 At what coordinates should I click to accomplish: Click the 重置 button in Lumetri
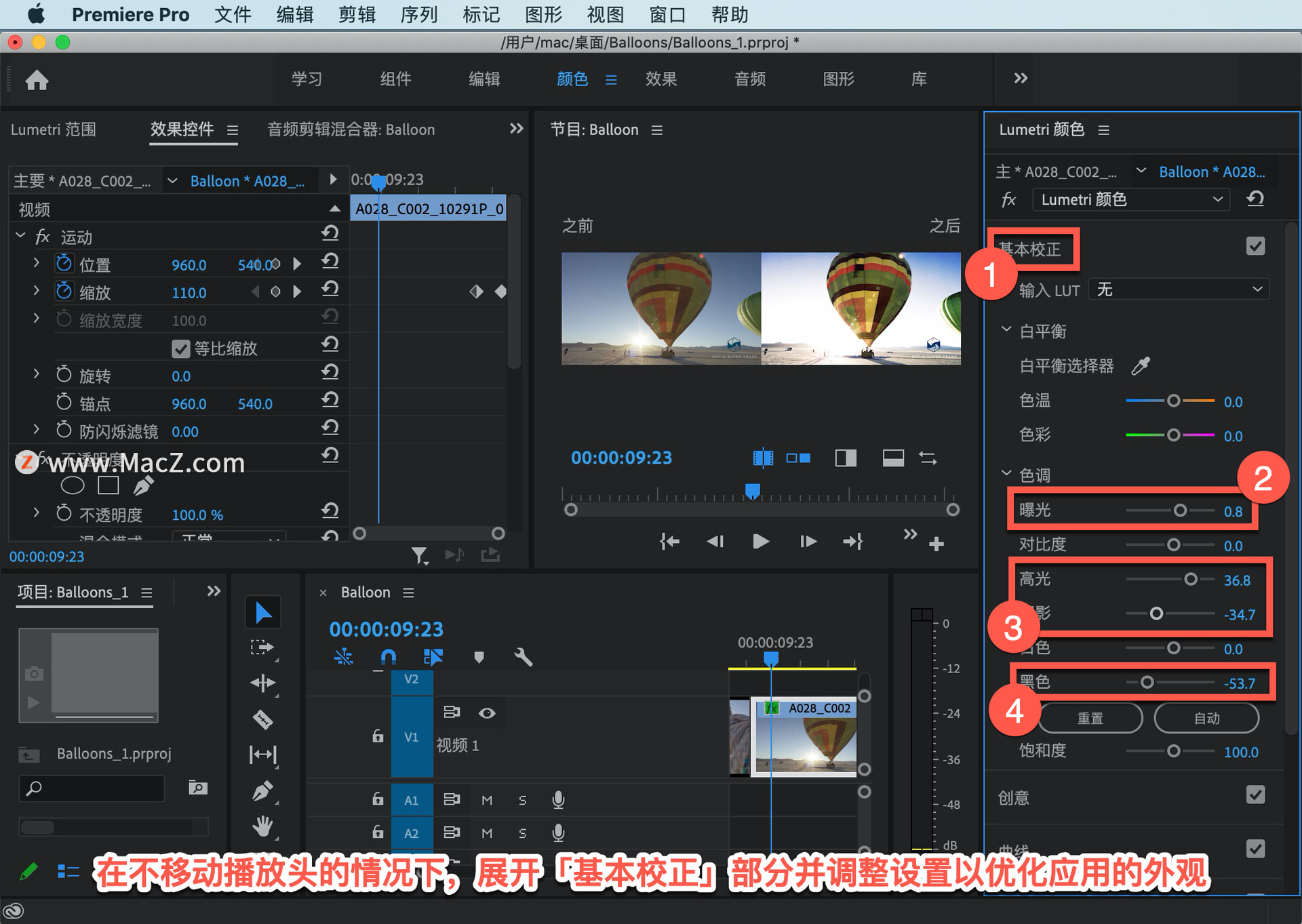1090,718
